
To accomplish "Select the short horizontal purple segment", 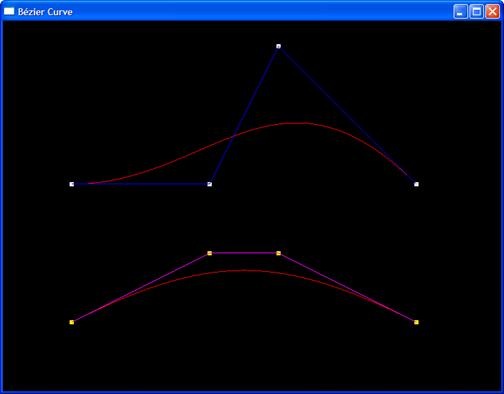I will point(244,253).
